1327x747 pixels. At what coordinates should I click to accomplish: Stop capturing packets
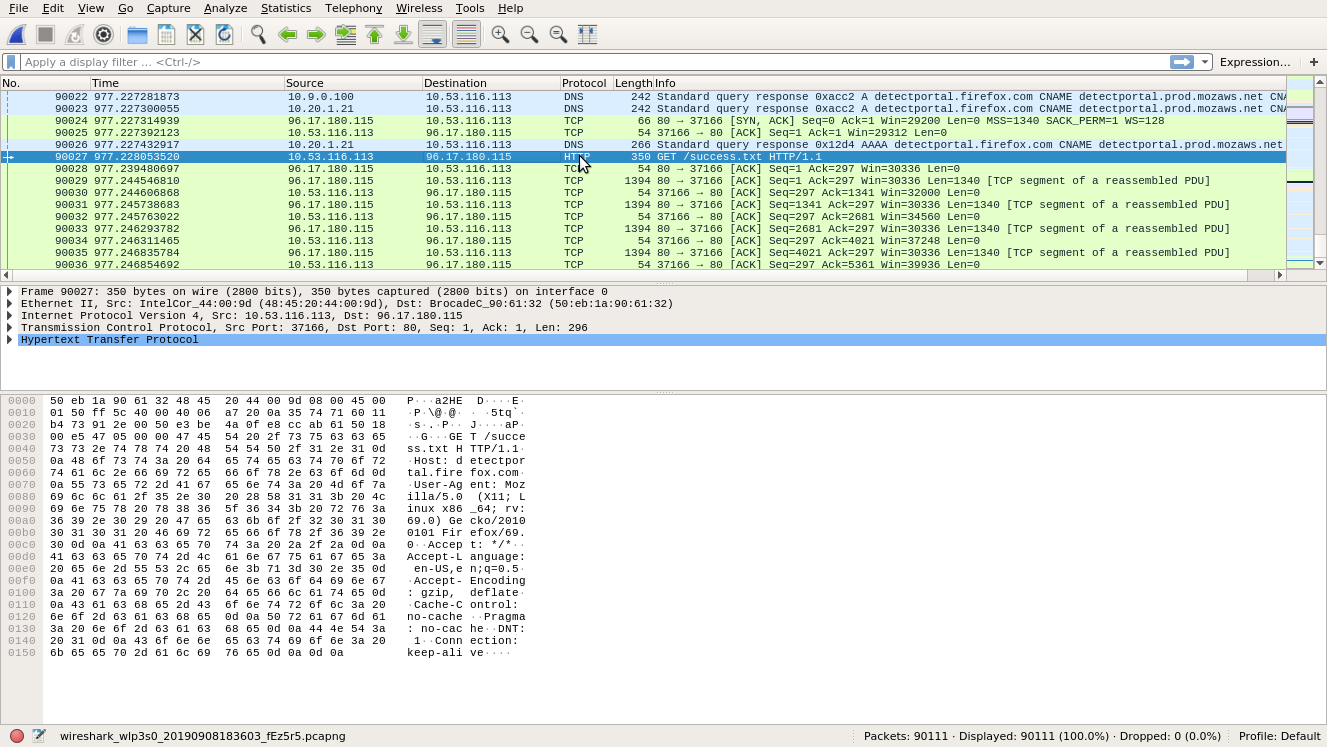(x=45, y=35)
